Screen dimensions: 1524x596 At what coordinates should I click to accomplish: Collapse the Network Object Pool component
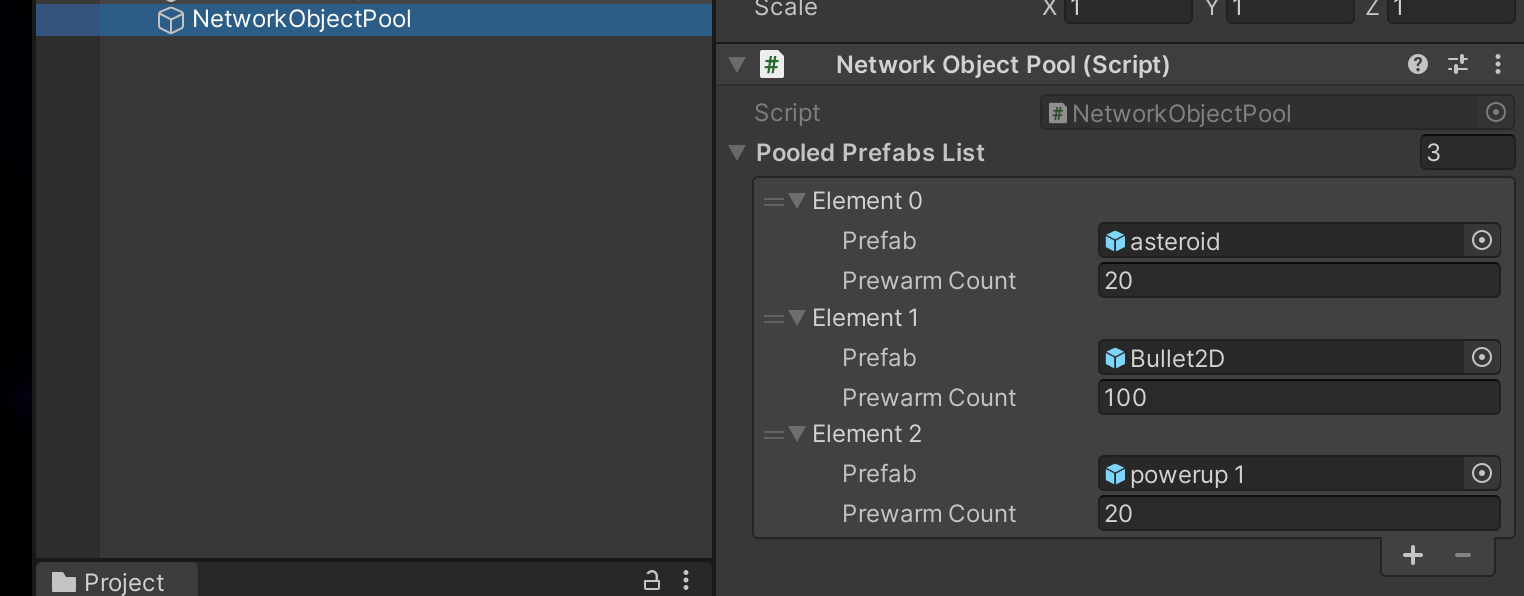(x=738, y=65)
